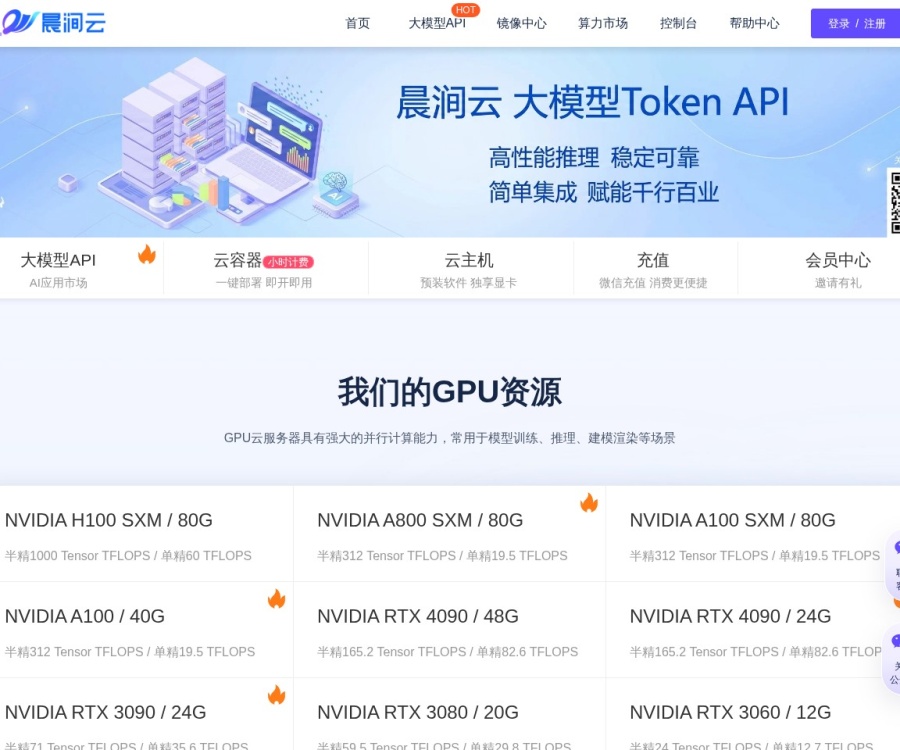Image resolution: width=900 pixels, height=750 pixels.
Task: Click the Token API banner illustration
Action: tap(230, 141)
